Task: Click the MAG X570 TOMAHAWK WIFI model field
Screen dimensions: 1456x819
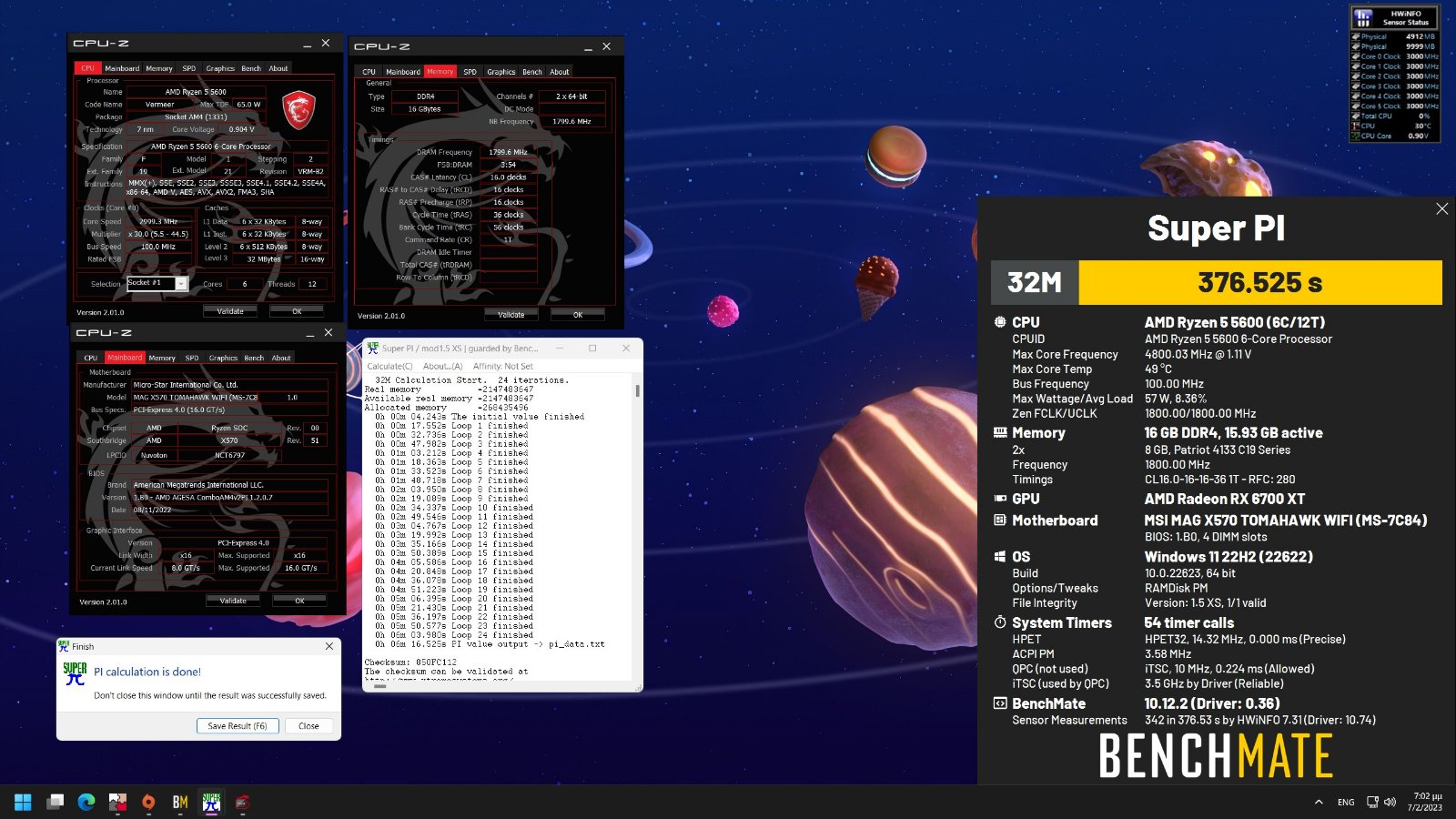Action: click(229, 398)
